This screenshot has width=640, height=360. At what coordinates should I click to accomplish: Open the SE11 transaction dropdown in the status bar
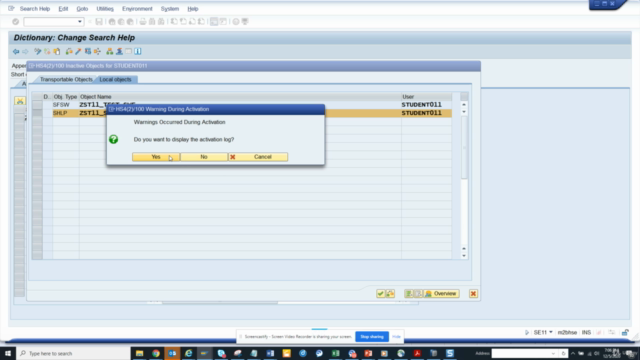[551, 332]
